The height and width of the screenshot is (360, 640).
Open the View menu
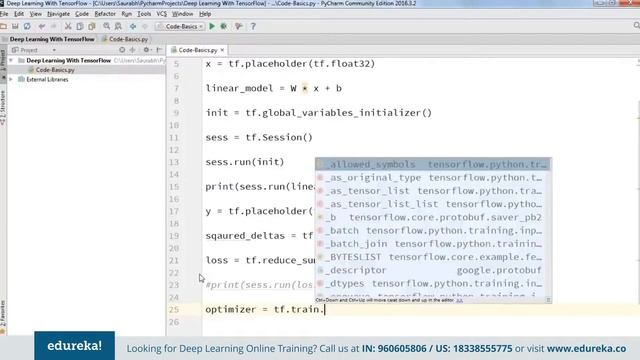tap(36, 14)
